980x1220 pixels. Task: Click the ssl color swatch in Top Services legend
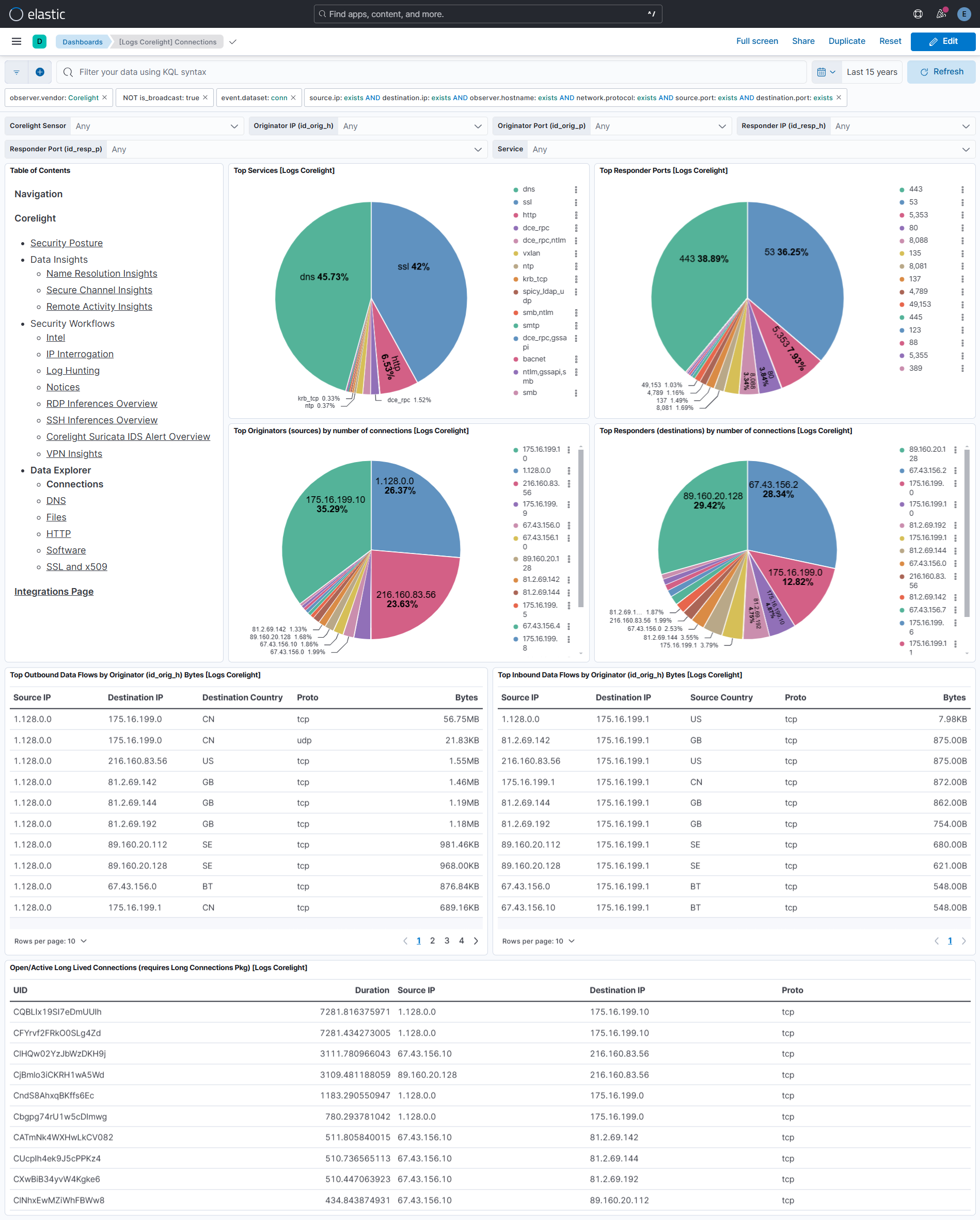515,201
